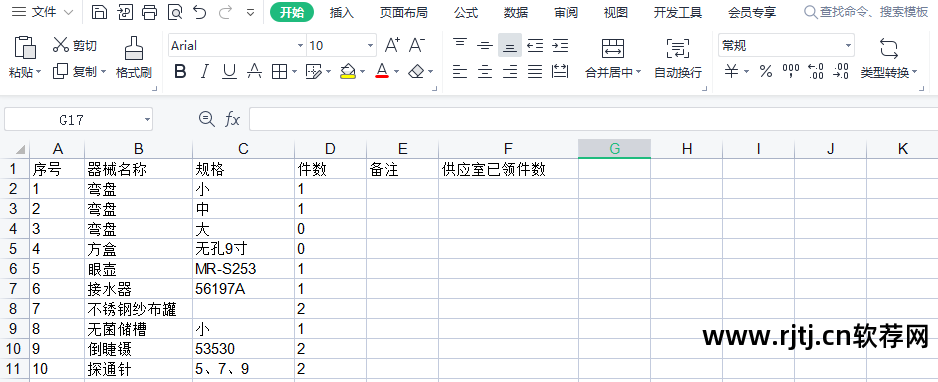938x382 pixels.
Task: Redo the last action
Action: (226, 12)
